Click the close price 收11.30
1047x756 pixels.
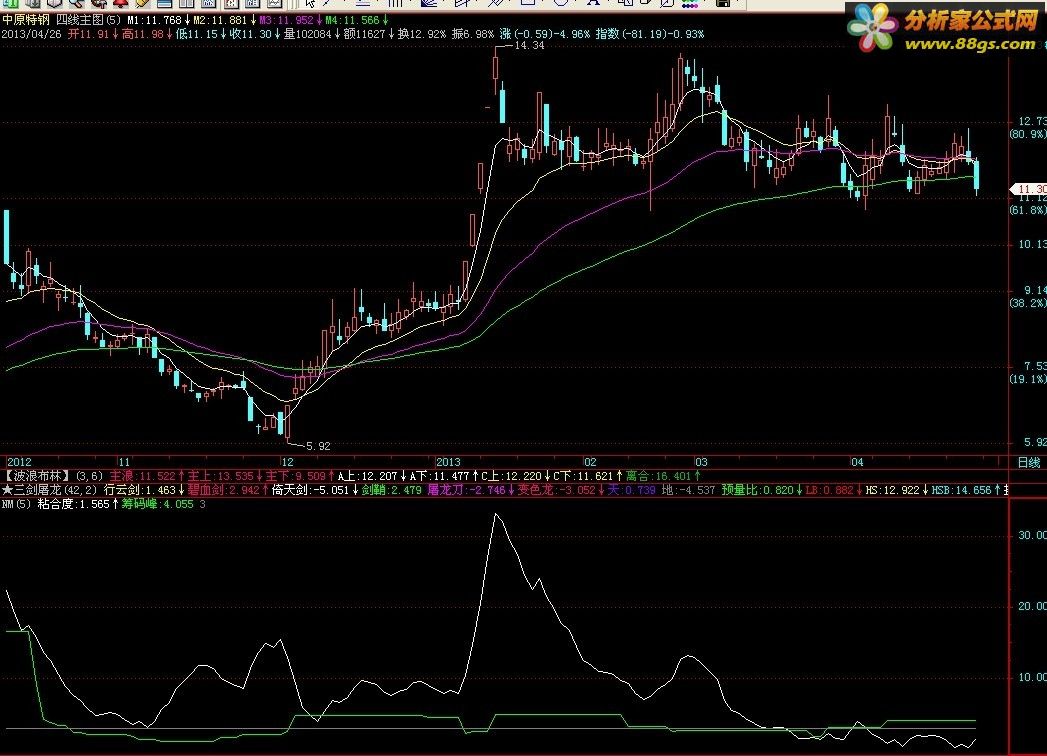(x=250, y=33)
